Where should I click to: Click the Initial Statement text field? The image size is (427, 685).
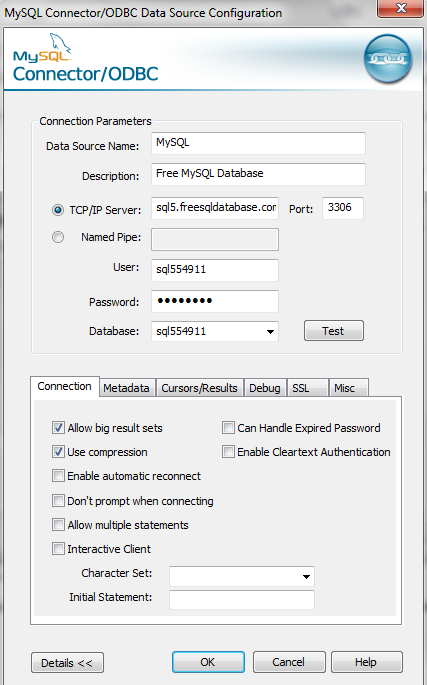(x=242, y=600)
